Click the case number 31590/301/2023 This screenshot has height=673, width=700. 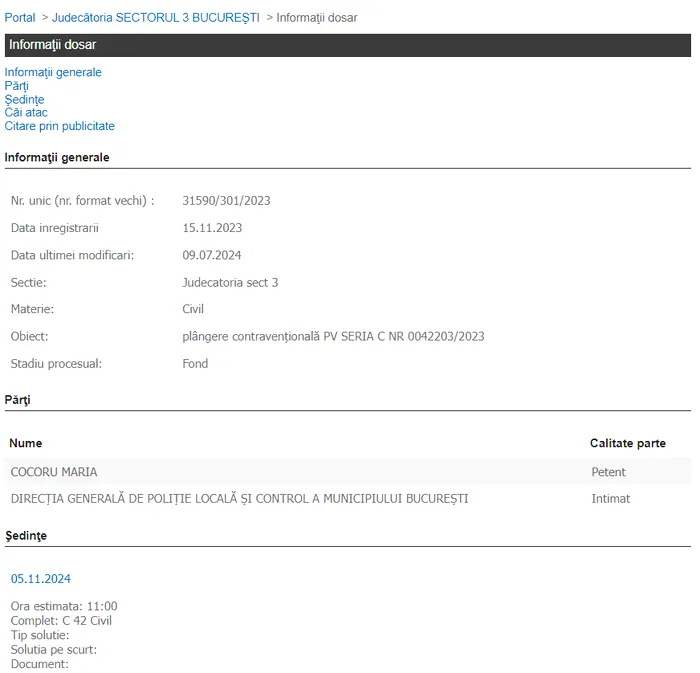coord(226,201)
